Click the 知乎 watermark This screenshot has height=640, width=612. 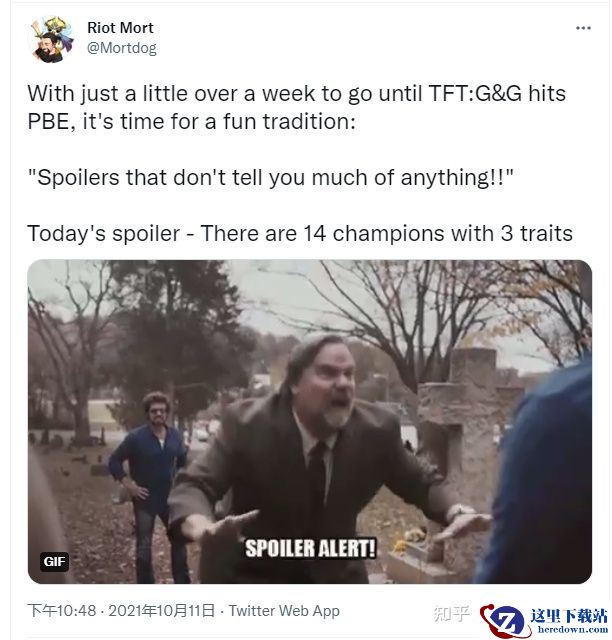click(x=451, y=613)
